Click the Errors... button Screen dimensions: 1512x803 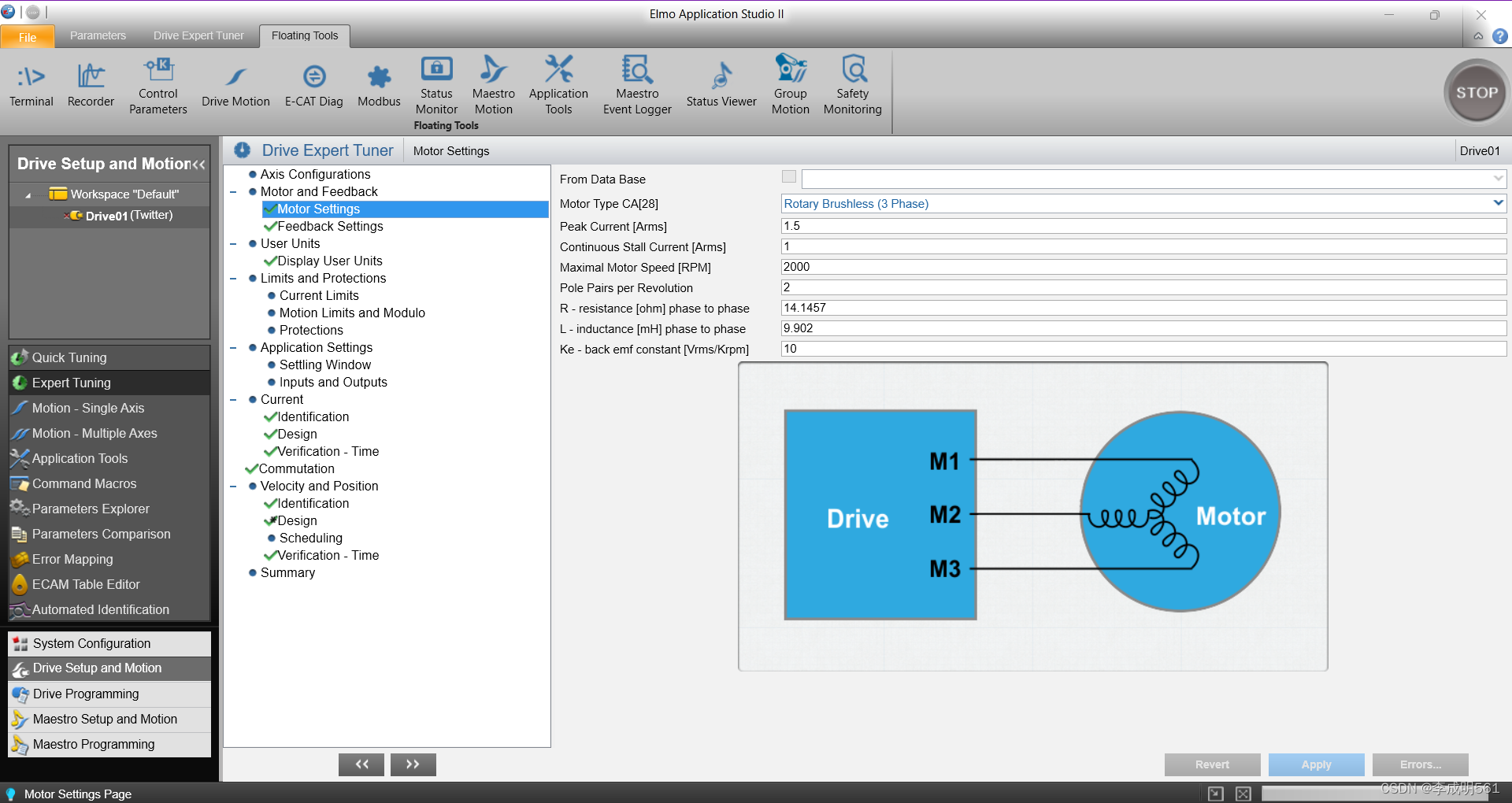[1420, 764]
